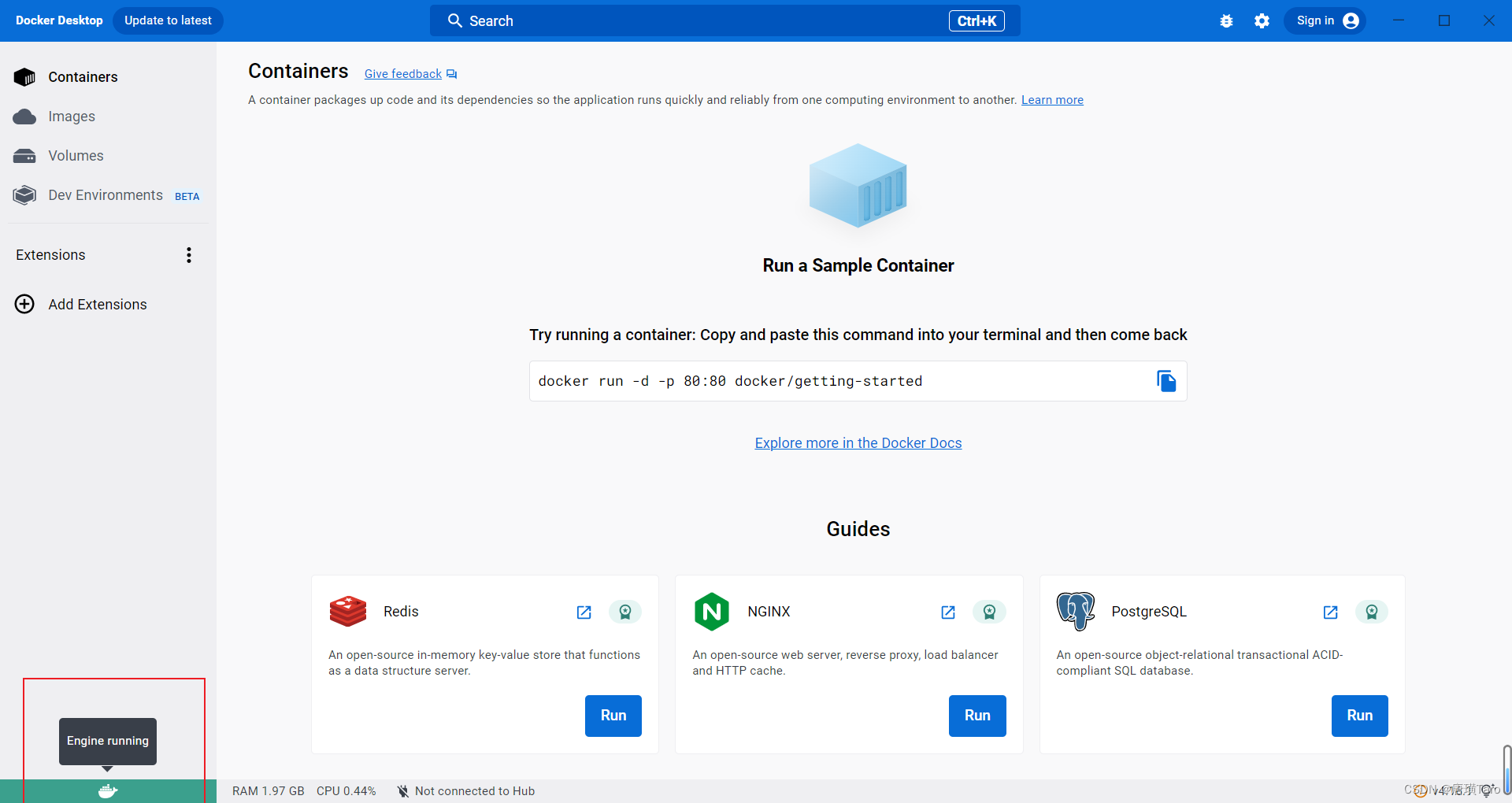Image resolution: width=1512 pixels, height=803 pixels.
Task: Click the Containers sidebar icon
Action: tap(24, 77)
